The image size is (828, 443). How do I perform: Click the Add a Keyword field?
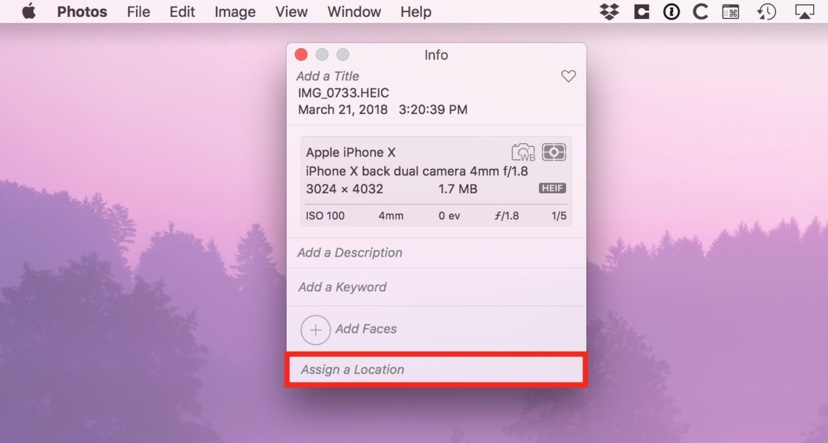342,287
